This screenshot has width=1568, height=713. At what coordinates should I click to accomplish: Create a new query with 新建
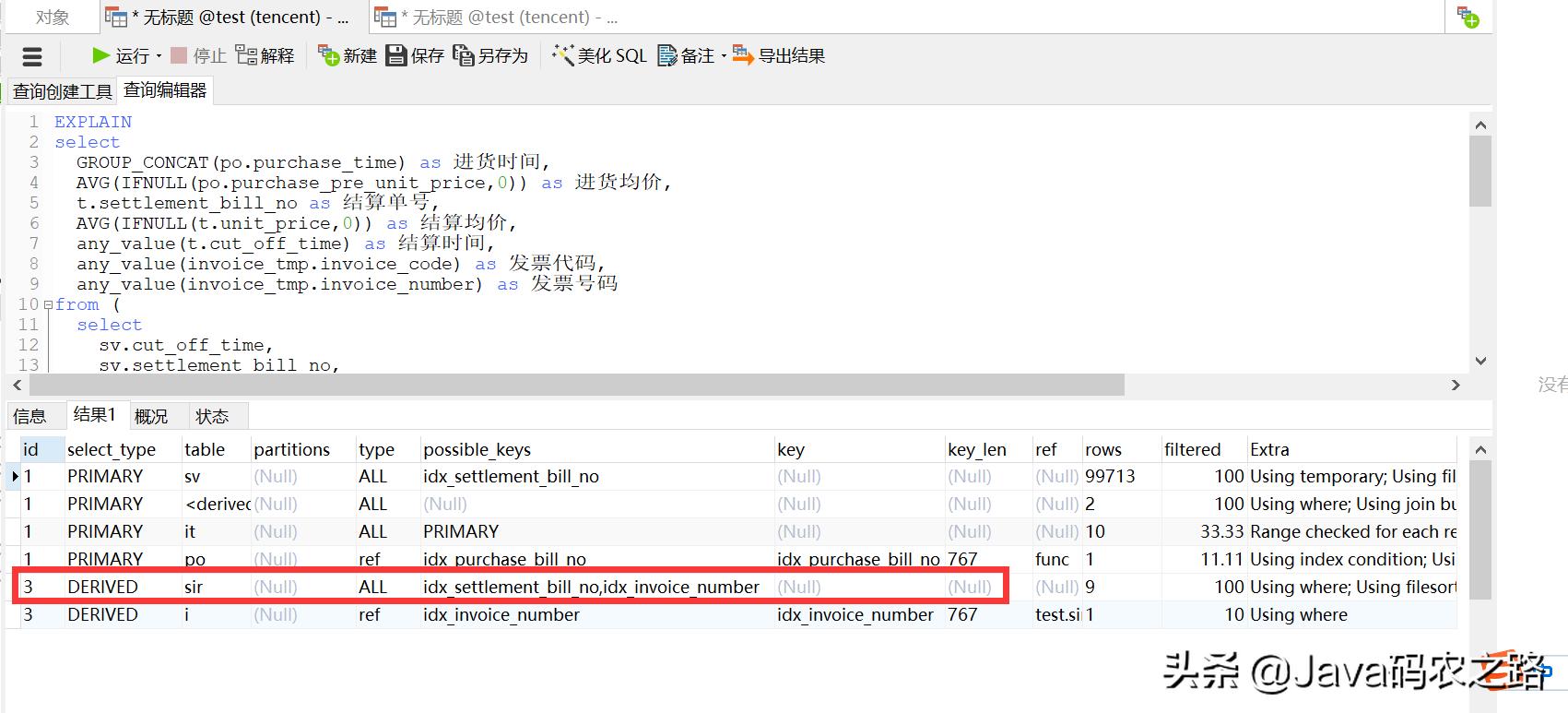(x=348, y=56)
